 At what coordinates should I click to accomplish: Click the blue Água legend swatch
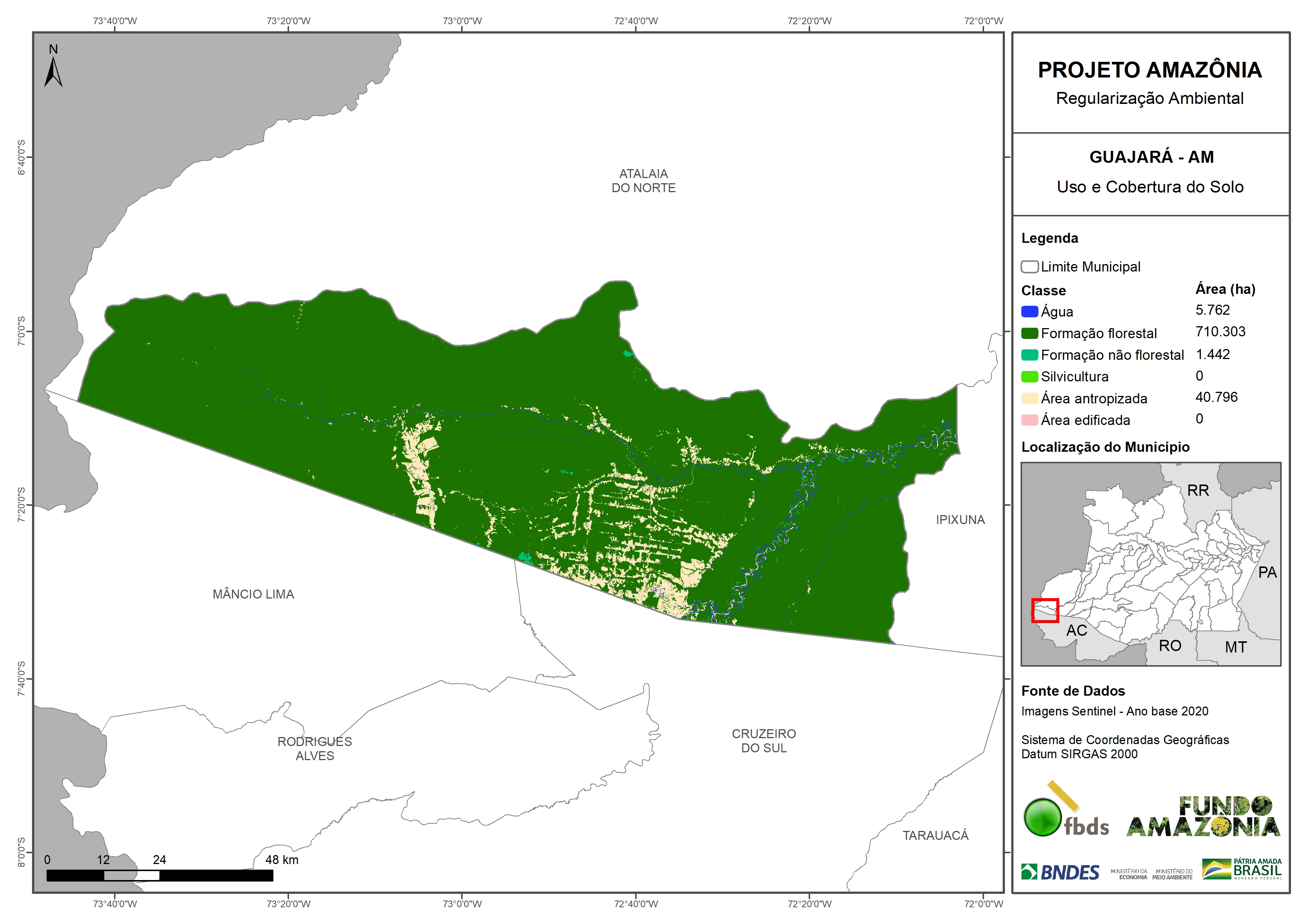[x=1029, y=311]
